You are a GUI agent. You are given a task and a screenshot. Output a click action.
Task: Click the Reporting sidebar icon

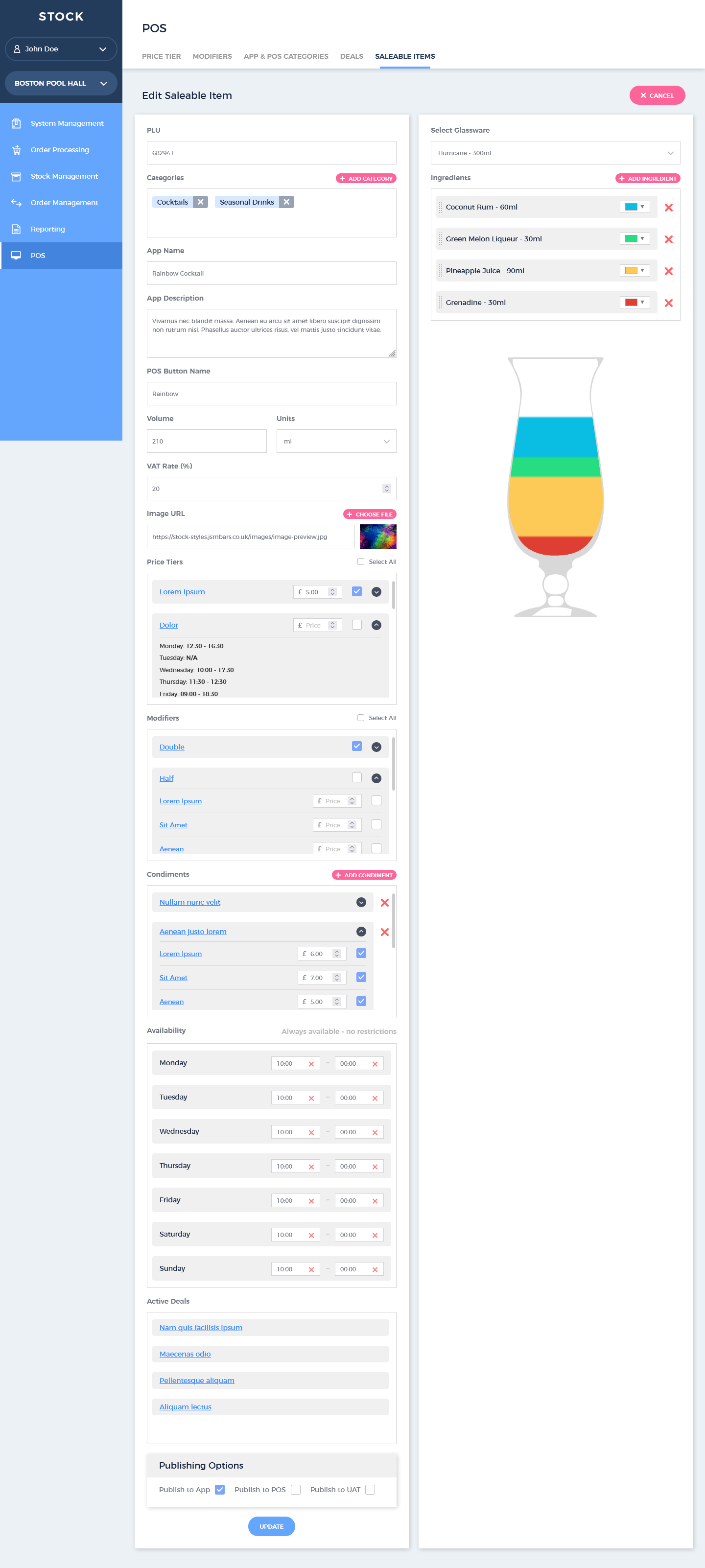(17, 229)
